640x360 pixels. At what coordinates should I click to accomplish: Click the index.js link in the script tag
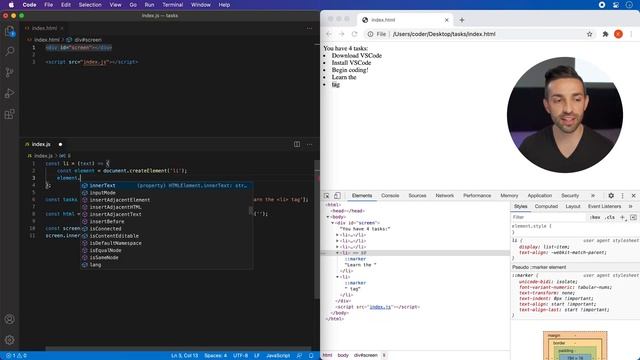(380, 307)
